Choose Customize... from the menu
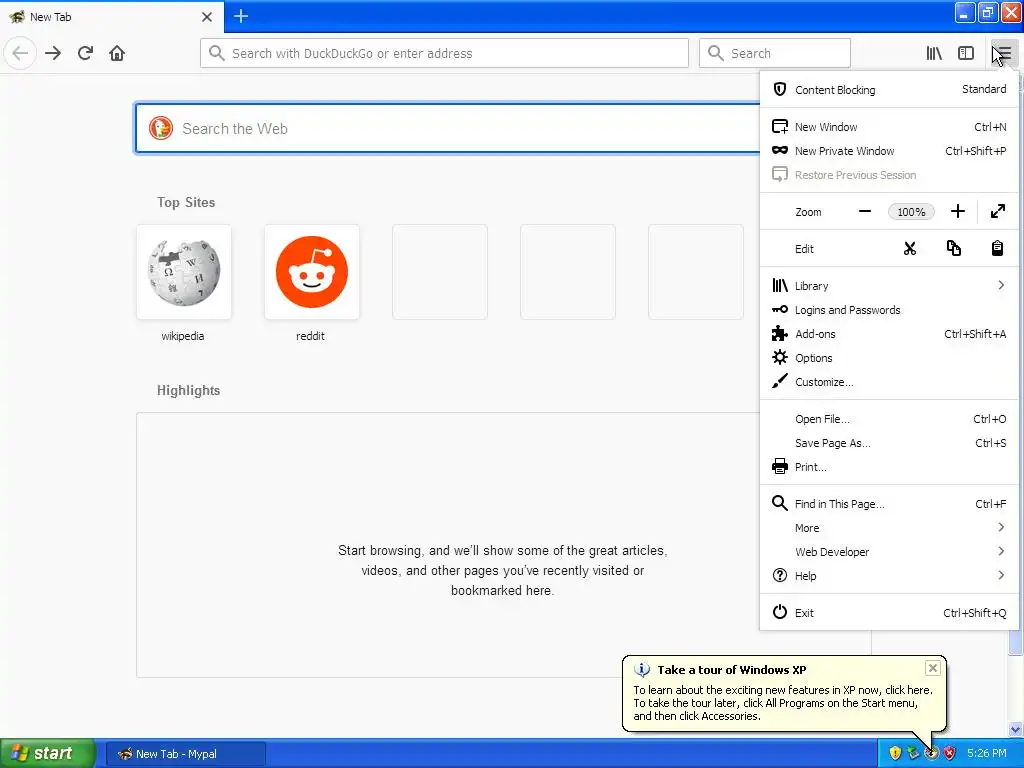Image resolution: width=1024 pixels, height=768 pixels. pyautogui.click(x=889, y=382)
